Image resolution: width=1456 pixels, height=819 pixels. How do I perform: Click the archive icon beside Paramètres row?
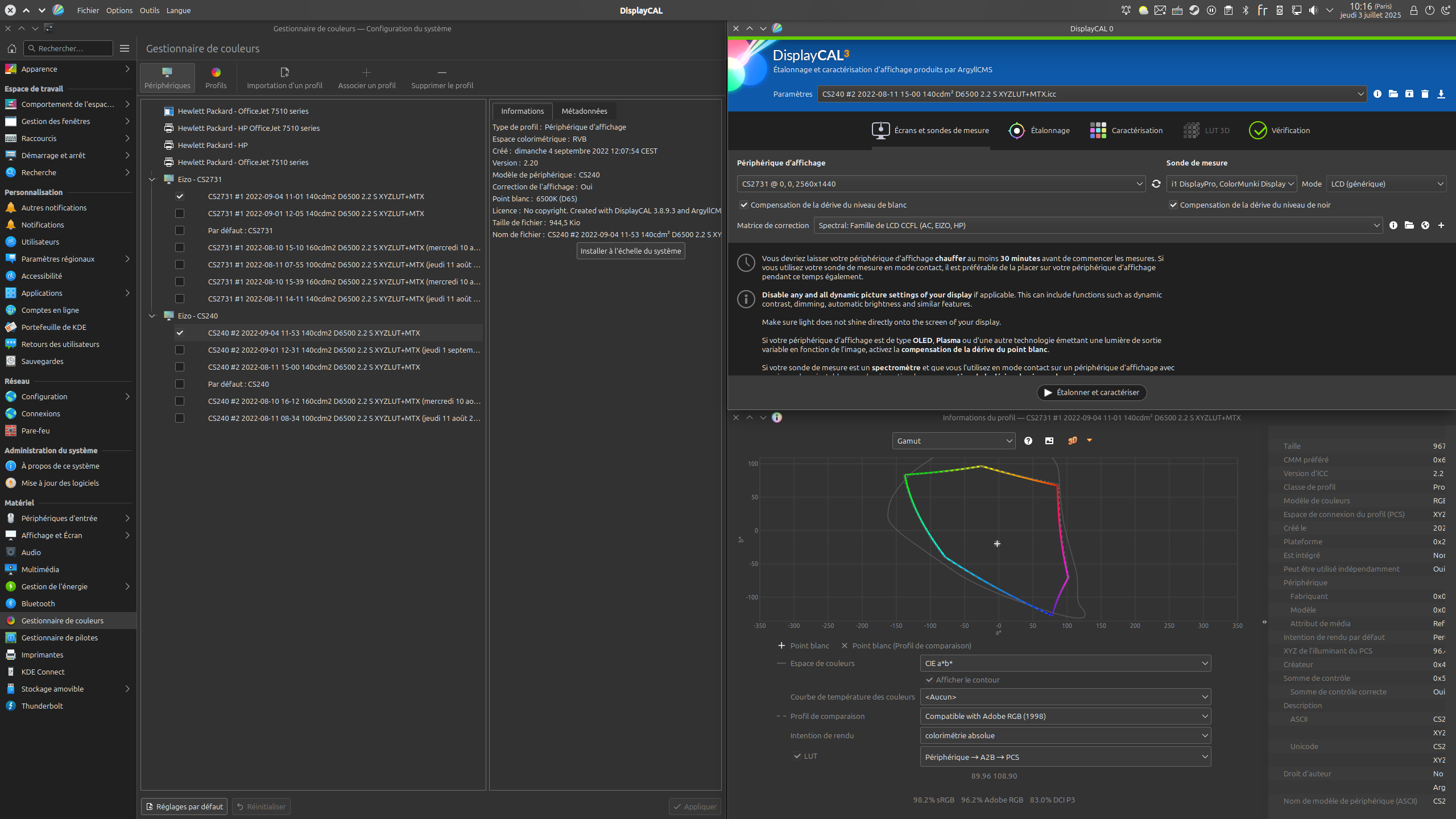pos(1409,94)
